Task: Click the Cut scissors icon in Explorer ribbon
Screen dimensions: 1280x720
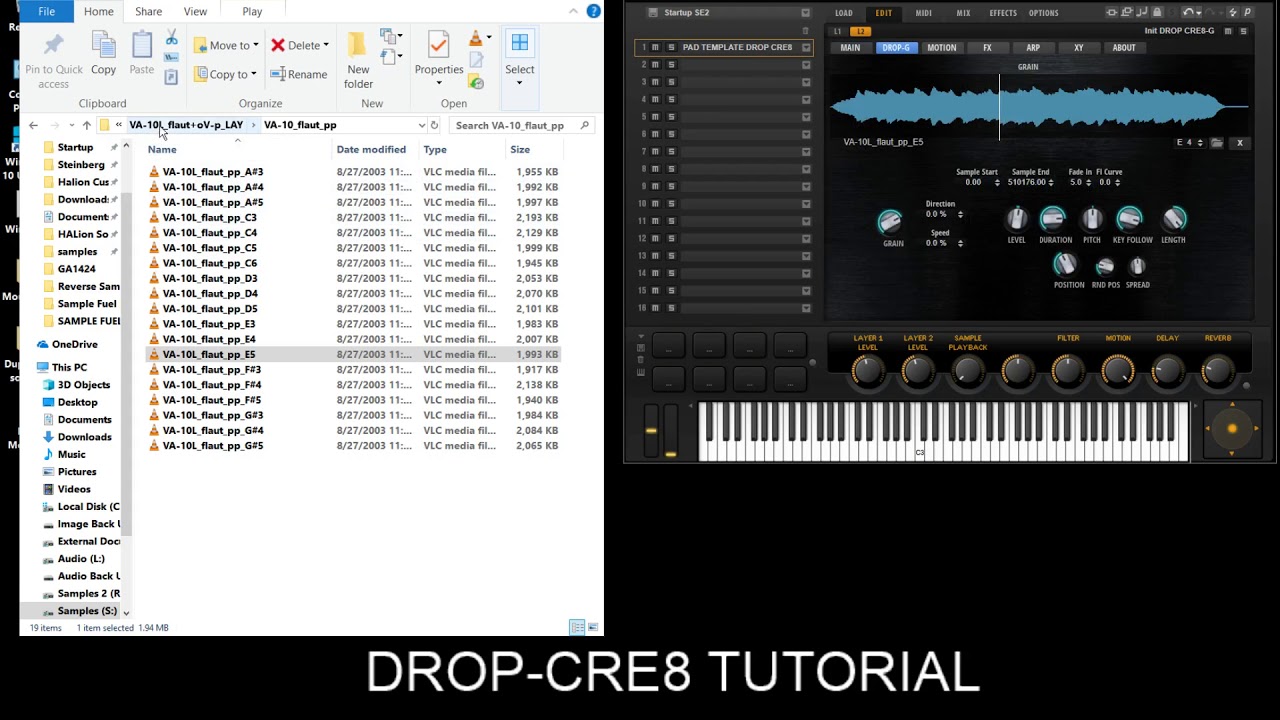Action: (171, 38)
